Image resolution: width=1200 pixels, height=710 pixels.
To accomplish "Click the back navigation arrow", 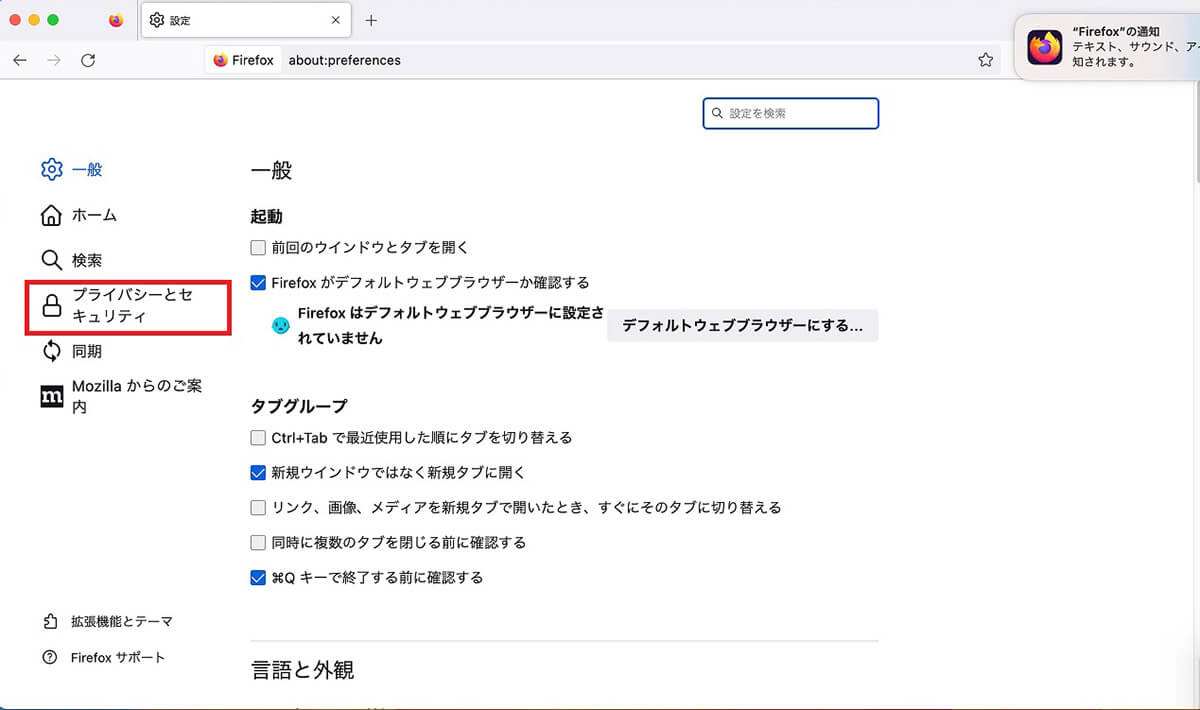I will (20, 60).
